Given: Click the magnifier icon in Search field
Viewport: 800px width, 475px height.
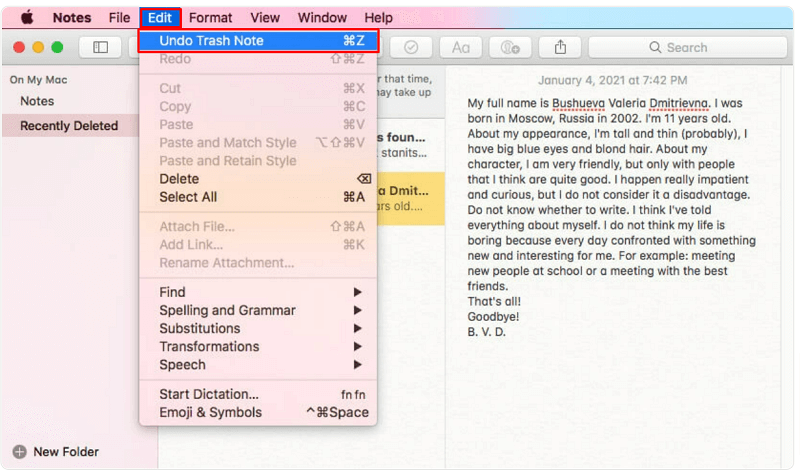Looking at the screenshot, I should click(655, 47).
